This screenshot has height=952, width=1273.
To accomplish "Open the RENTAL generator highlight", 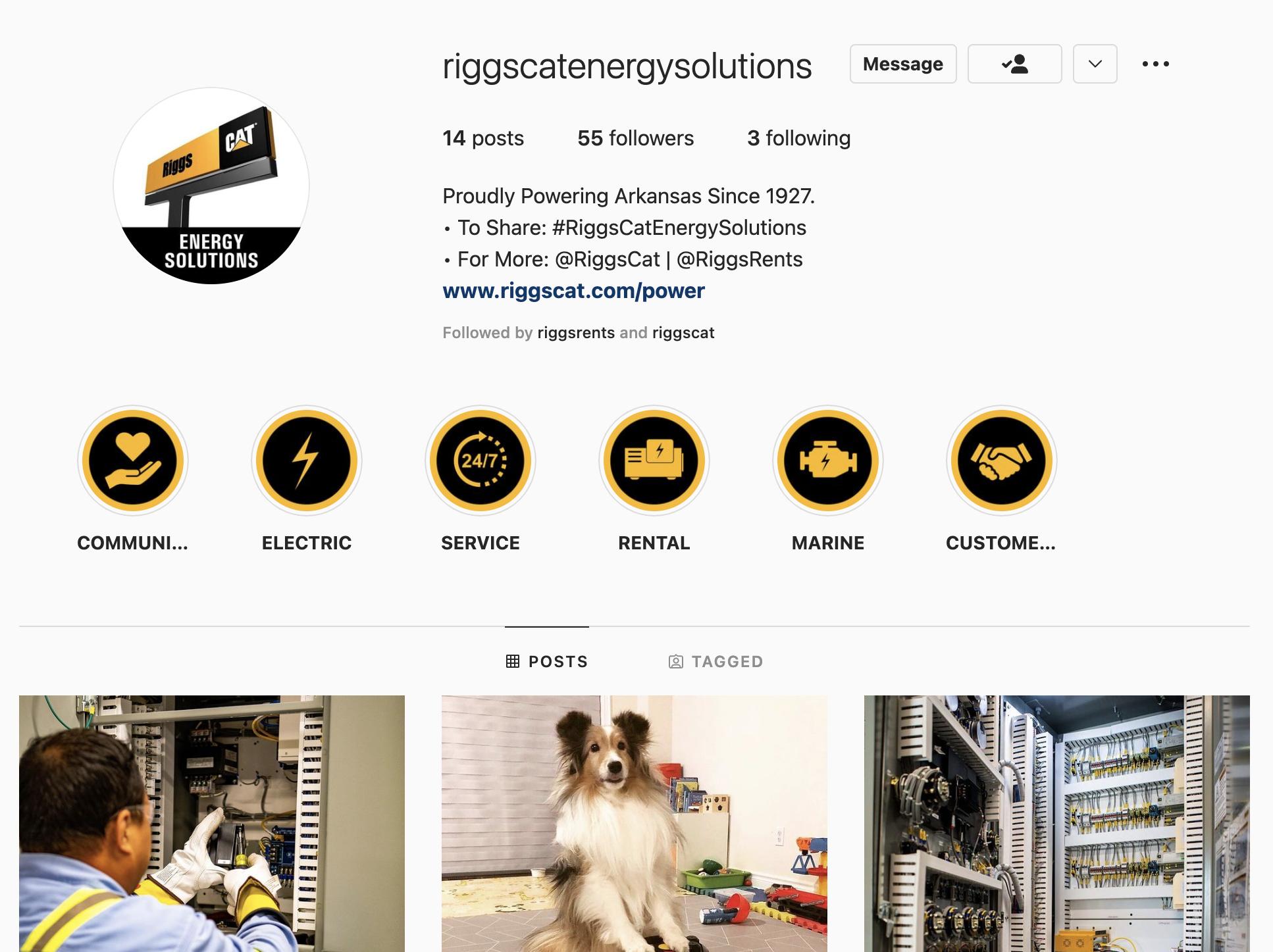I will coord(654,460).
